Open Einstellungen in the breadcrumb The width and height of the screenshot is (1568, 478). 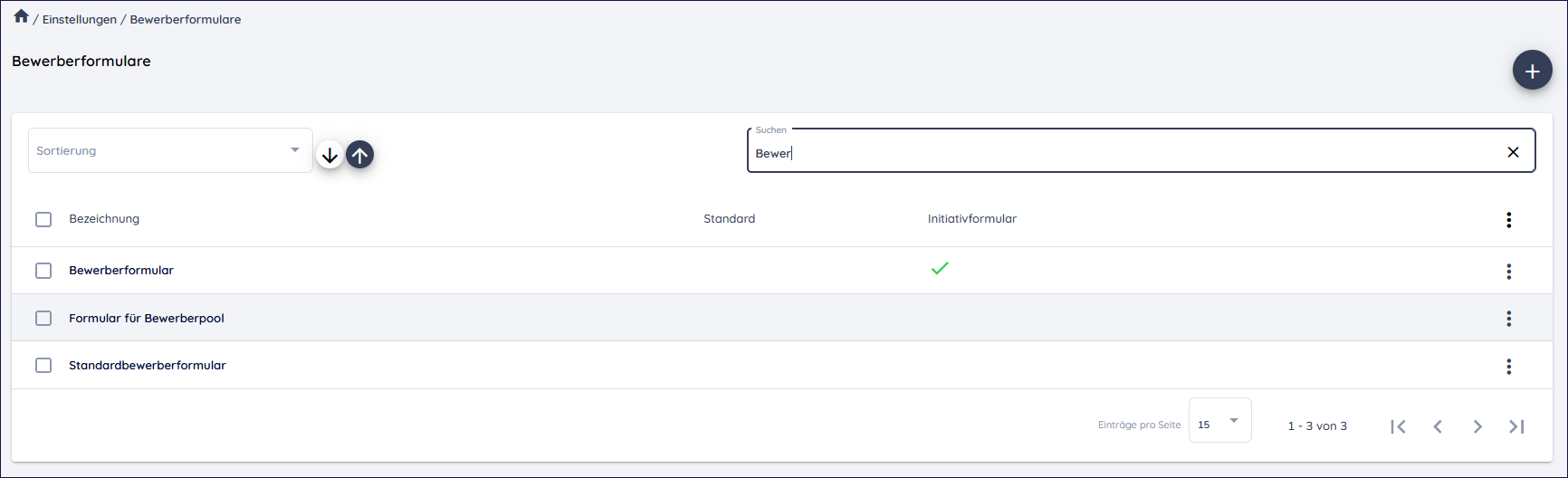coord(80,20)
